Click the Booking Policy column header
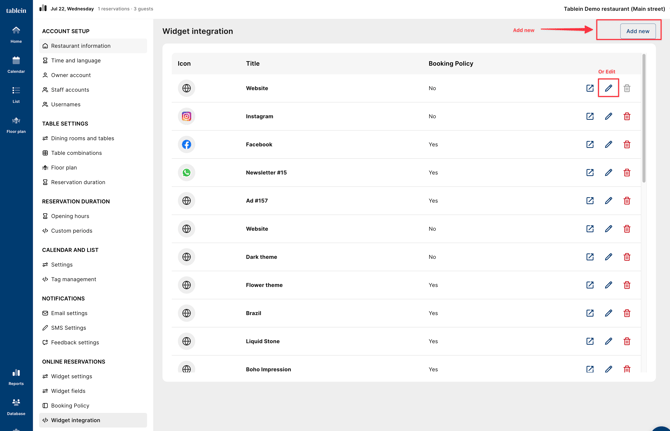Screen dimensions: 670x431 click(x=451, y=63)
